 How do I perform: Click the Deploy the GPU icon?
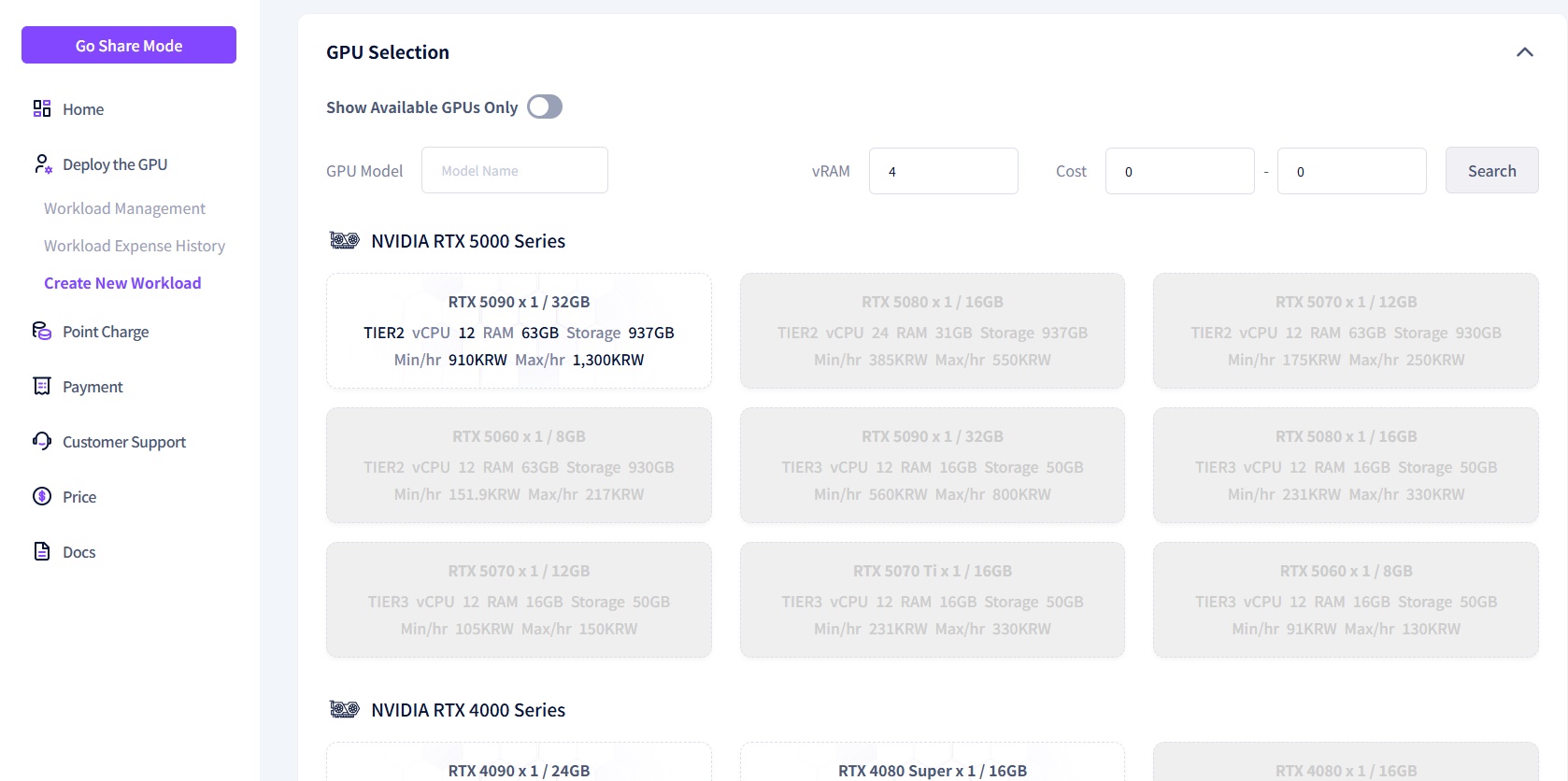[42, 164]
